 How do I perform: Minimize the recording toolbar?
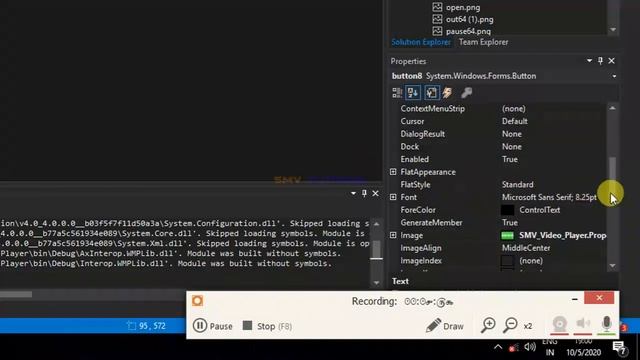point(575,299)
